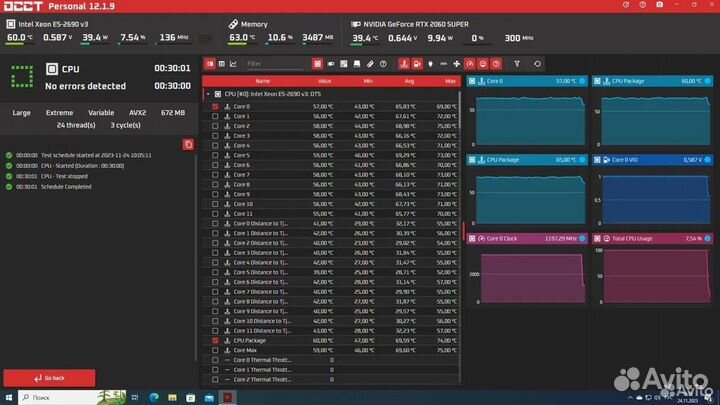This screenshot has height=405, width=720.
Task: Check the Core 8 row checkbox
Action: coord(215,185)
